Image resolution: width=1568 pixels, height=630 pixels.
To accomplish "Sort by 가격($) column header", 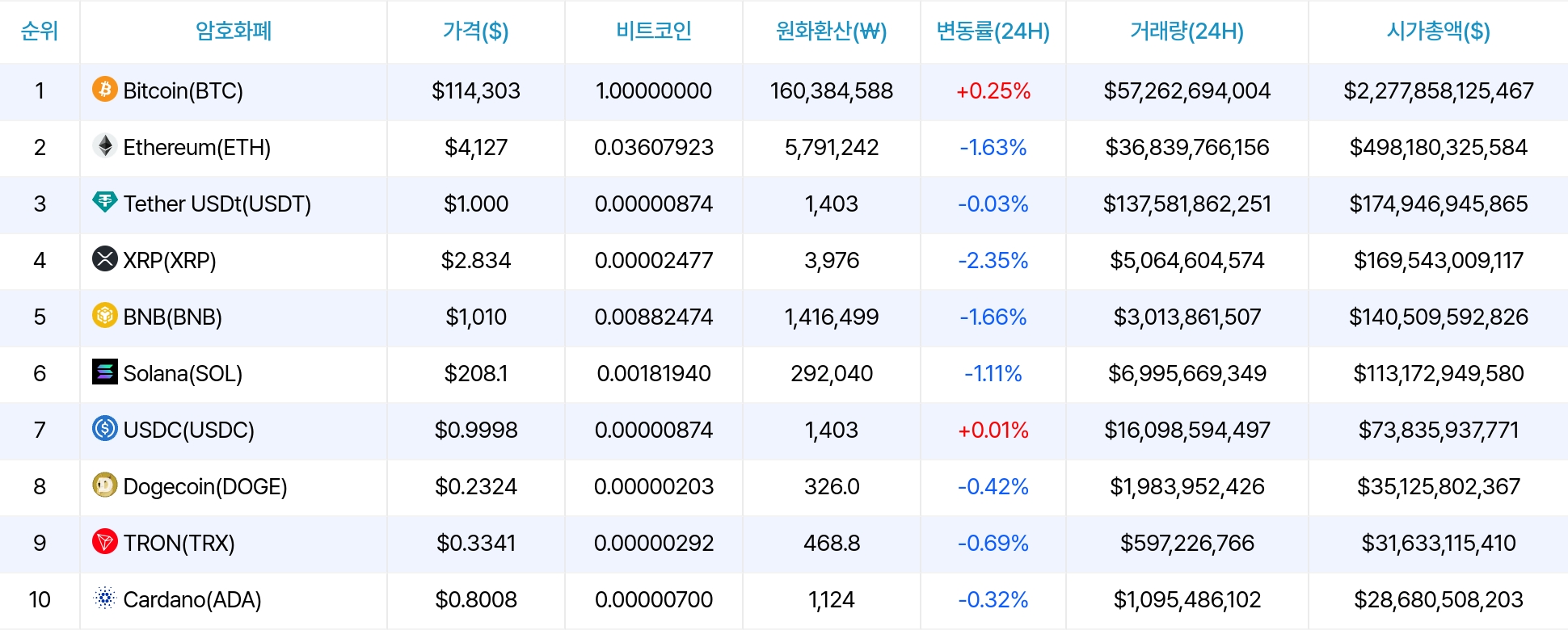I will tap(475, 31).
